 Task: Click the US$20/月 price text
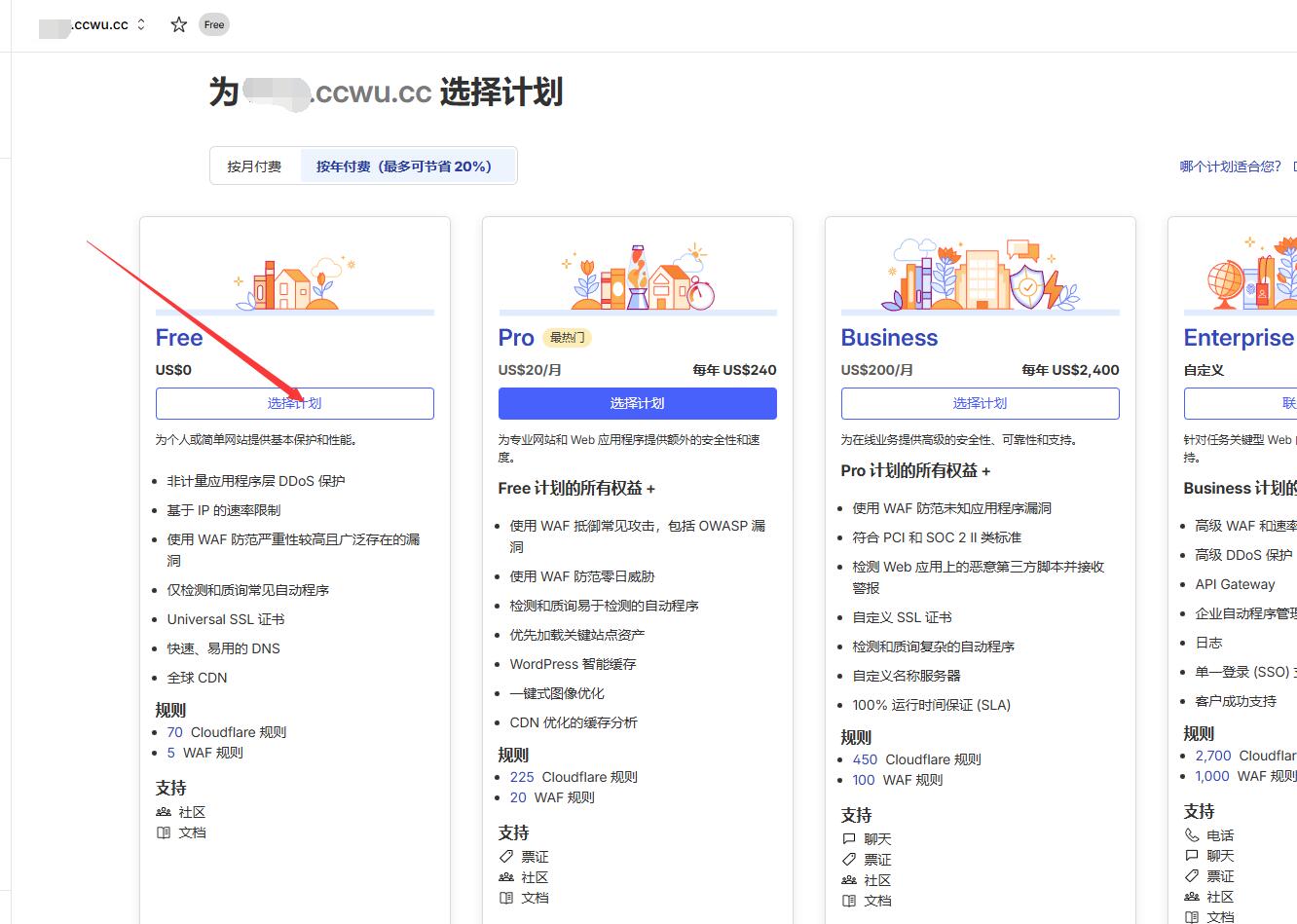click(530, 370)
